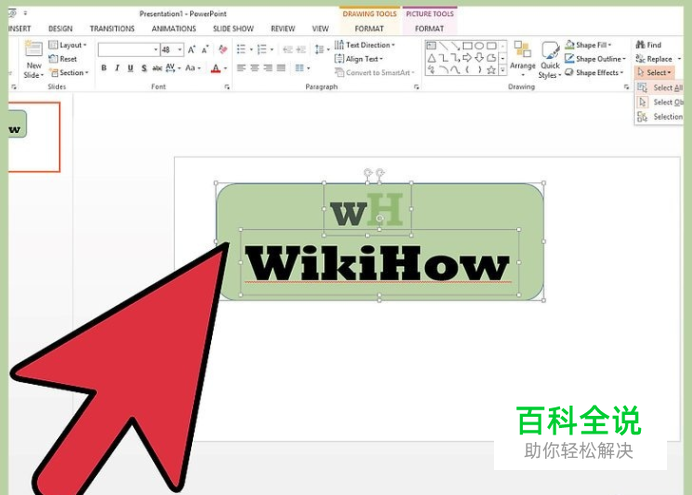
Task: Open the Arrange menu
Action: click(523, 58)
